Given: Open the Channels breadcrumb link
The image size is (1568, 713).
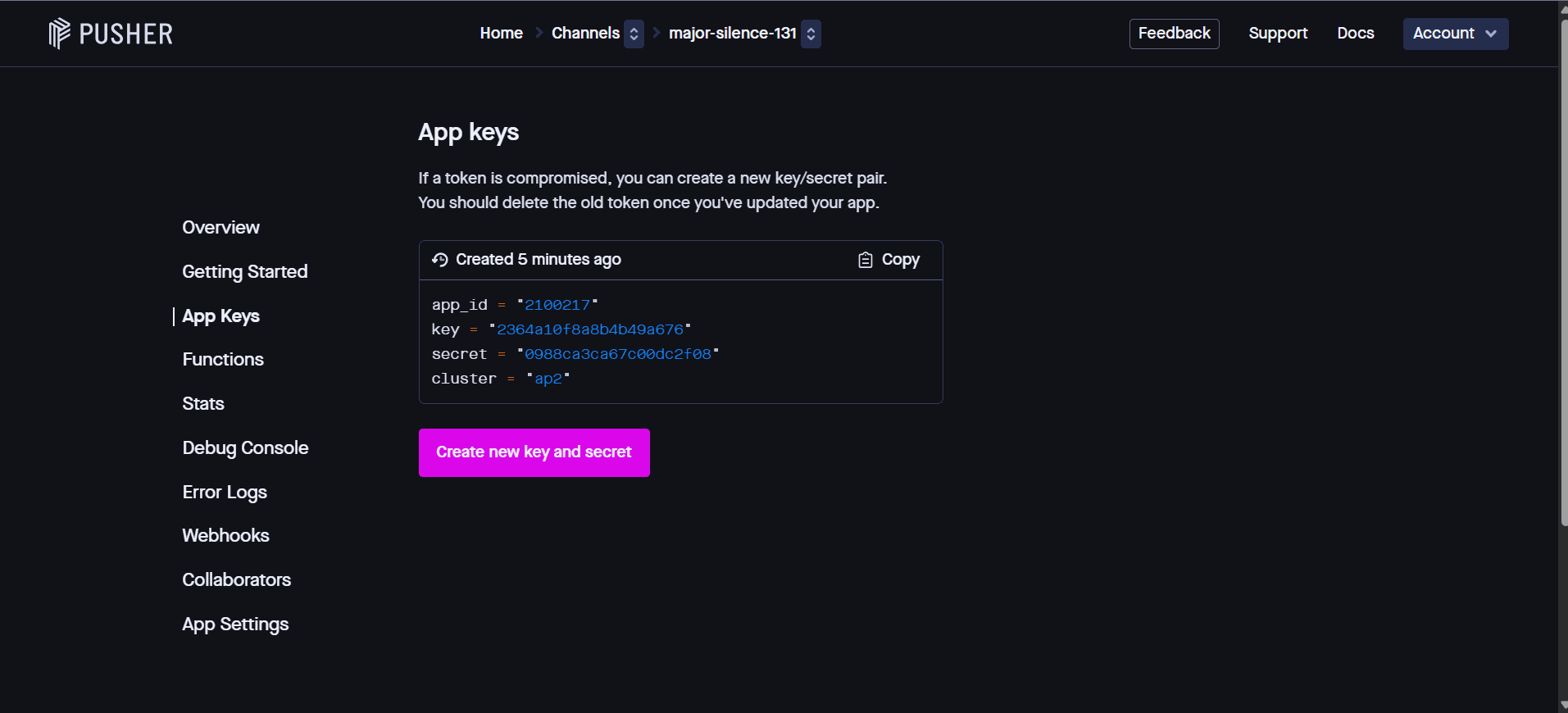Looking at the screenshot, I should pyautogui.click(x=585, y=34).
